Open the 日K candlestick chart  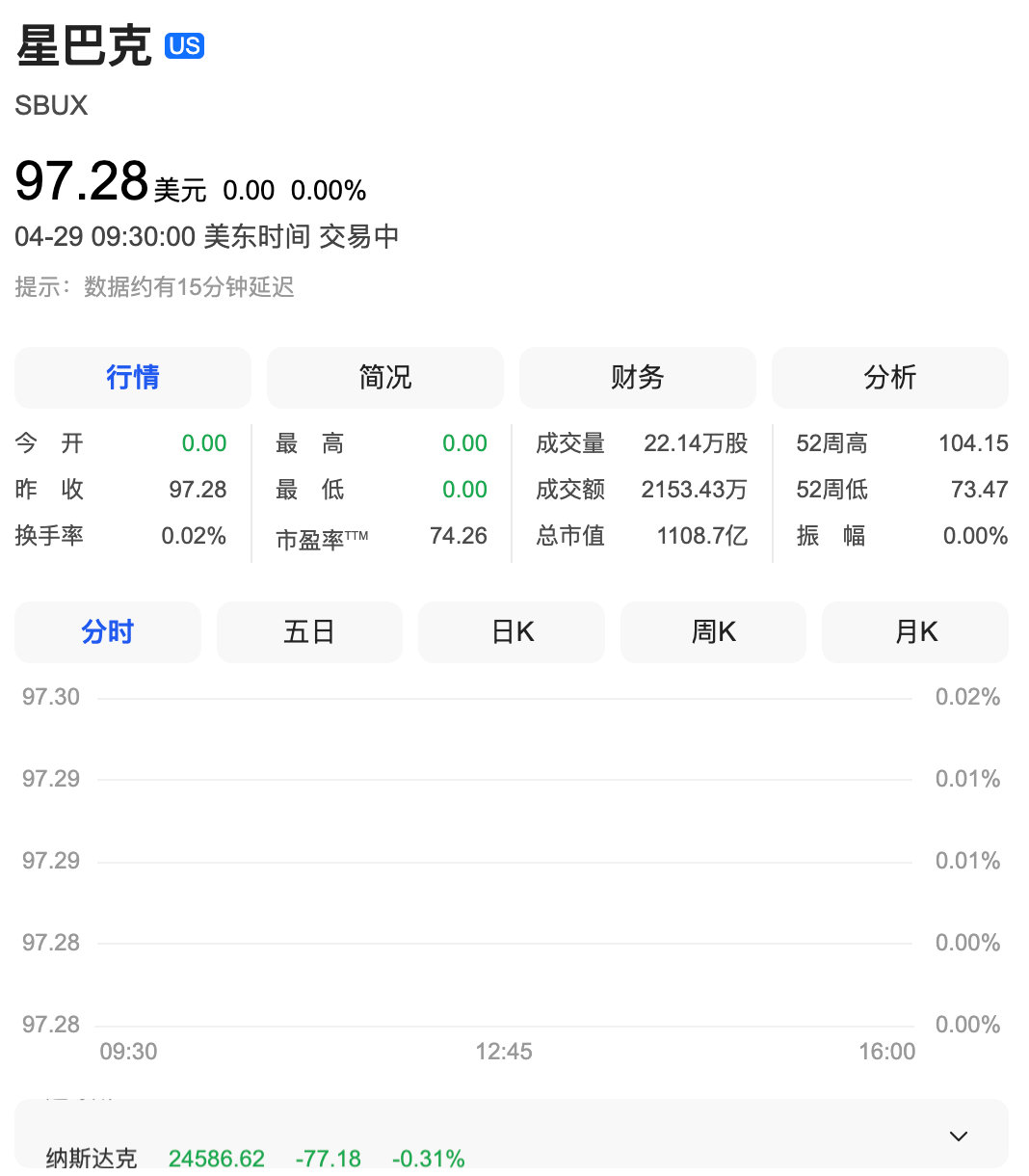[511, 631]
